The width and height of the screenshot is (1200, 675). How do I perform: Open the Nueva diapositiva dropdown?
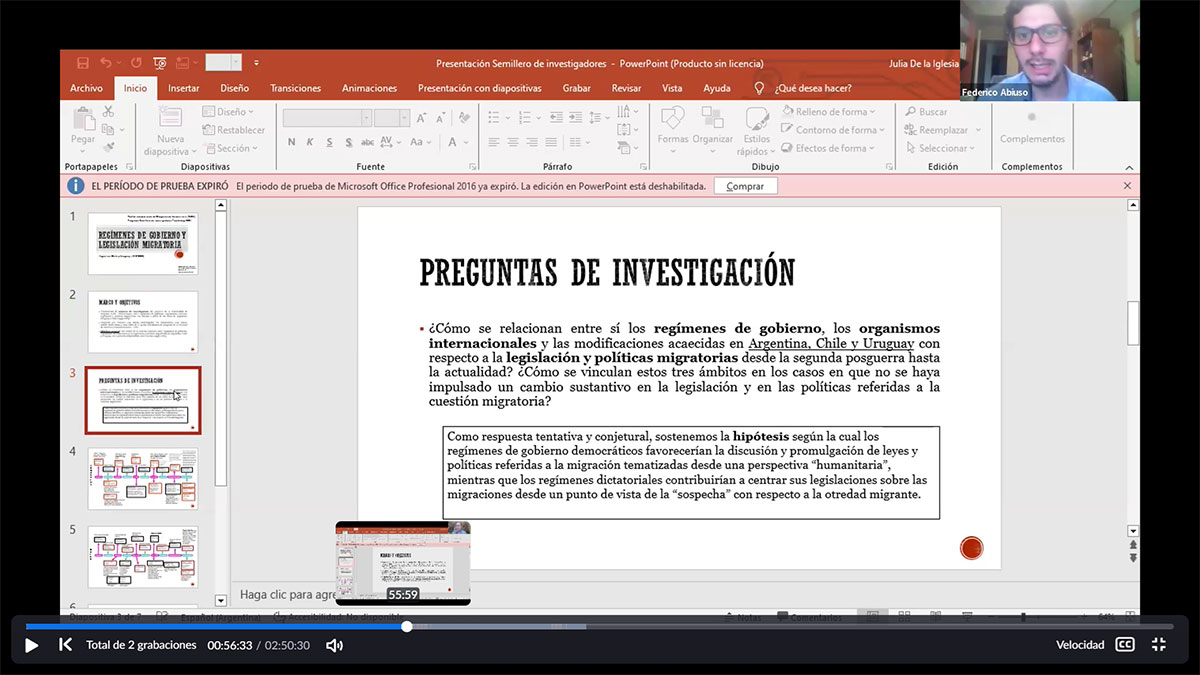coord(170,151)
